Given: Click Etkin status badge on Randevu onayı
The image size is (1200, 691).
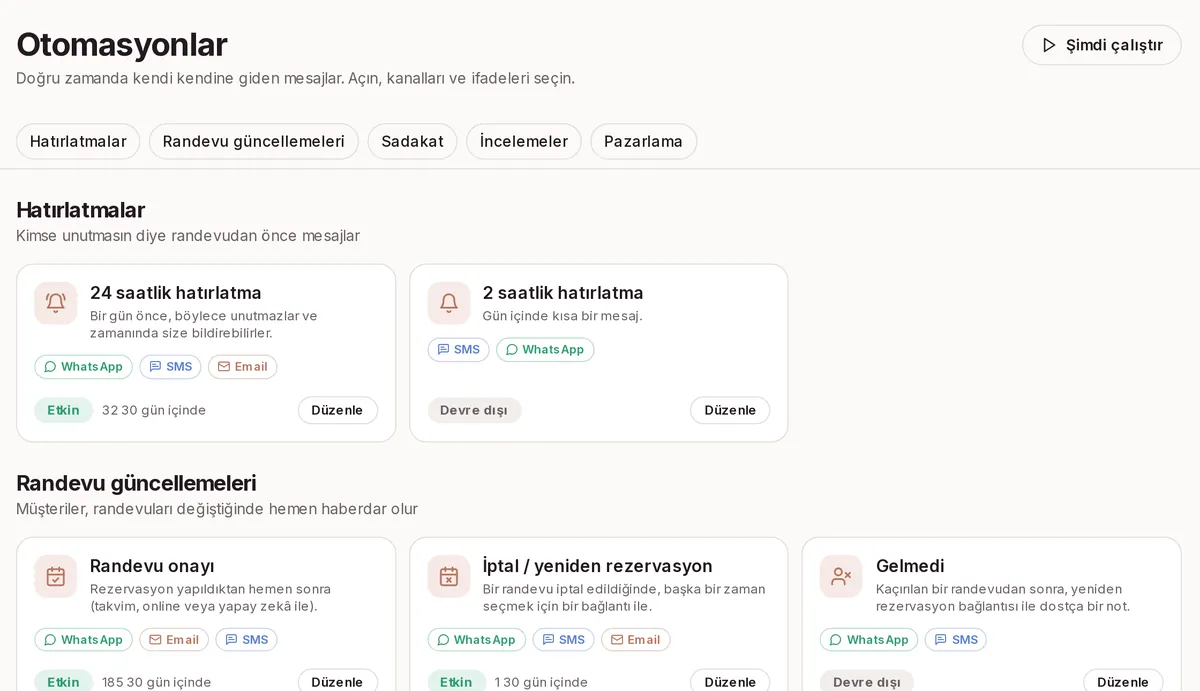Looking at the screenshot, I should 63,681.
